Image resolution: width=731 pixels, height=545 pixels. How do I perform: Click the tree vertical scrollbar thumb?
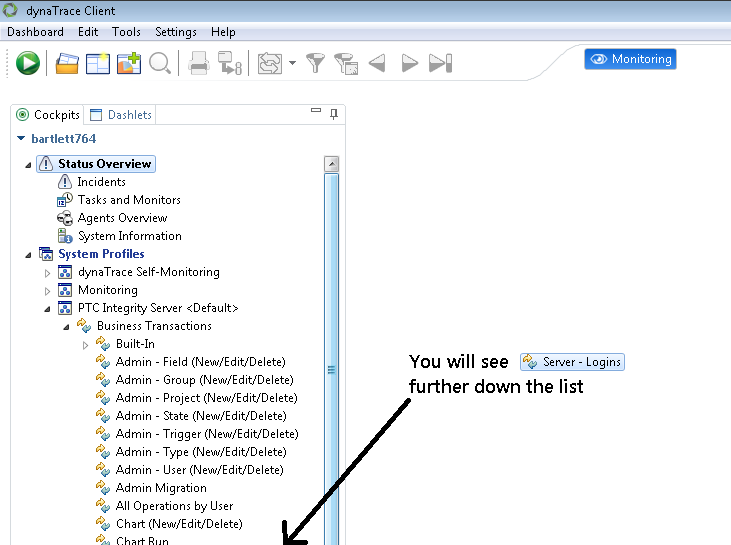point(331,359)
